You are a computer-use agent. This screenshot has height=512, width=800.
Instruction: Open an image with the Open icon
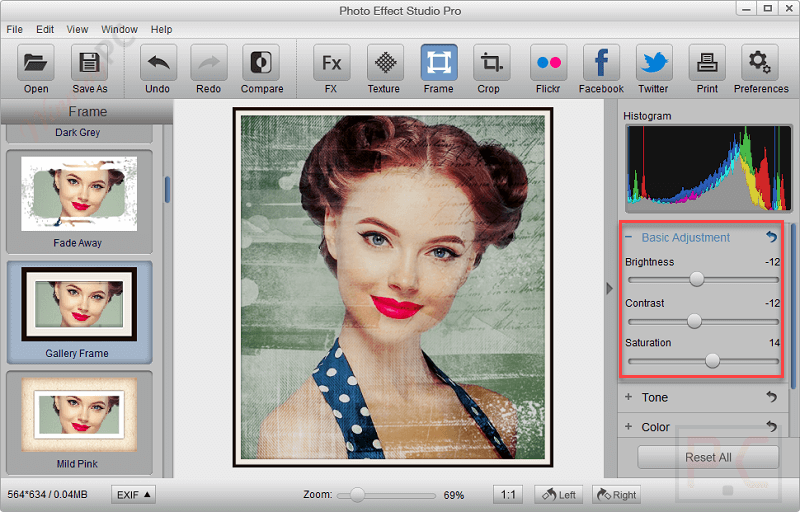pos(36,63)
